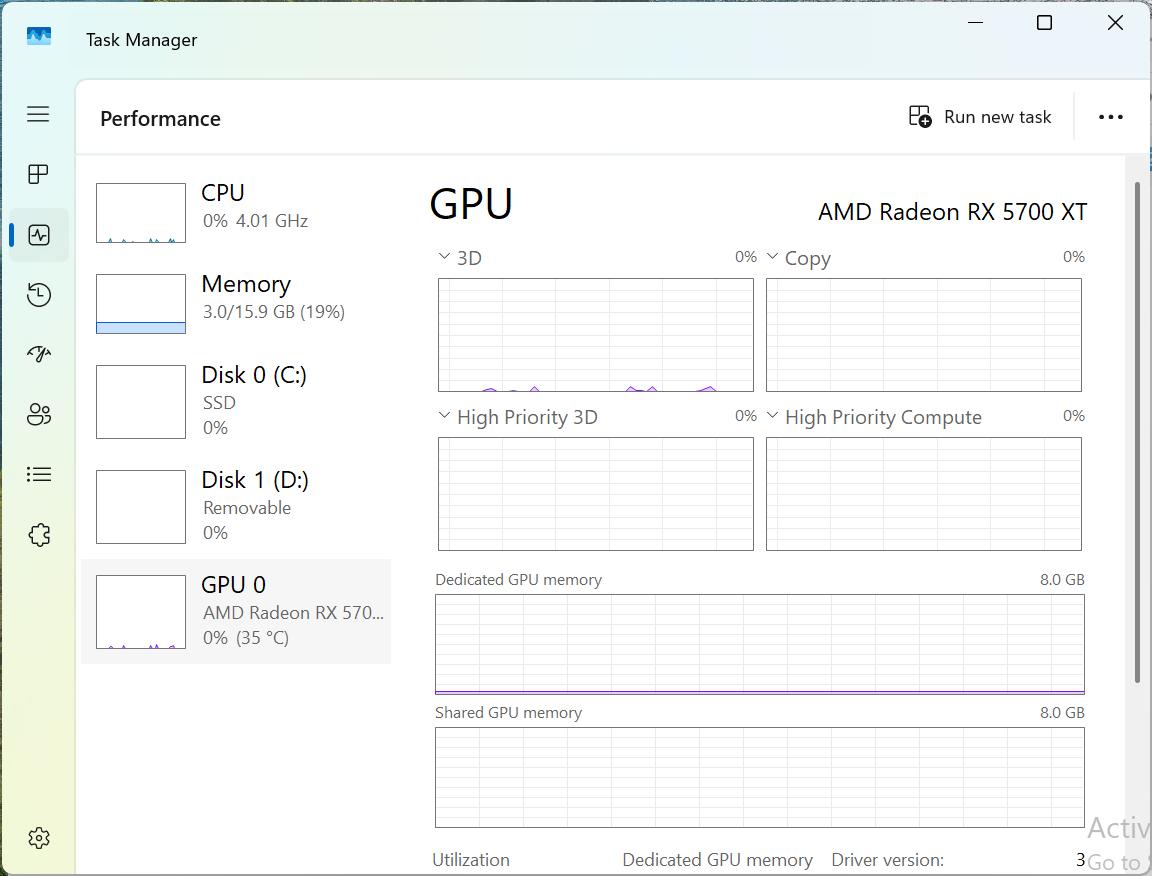1152x876 pixels.
Task: Open the Details list page
Action: 38,474
